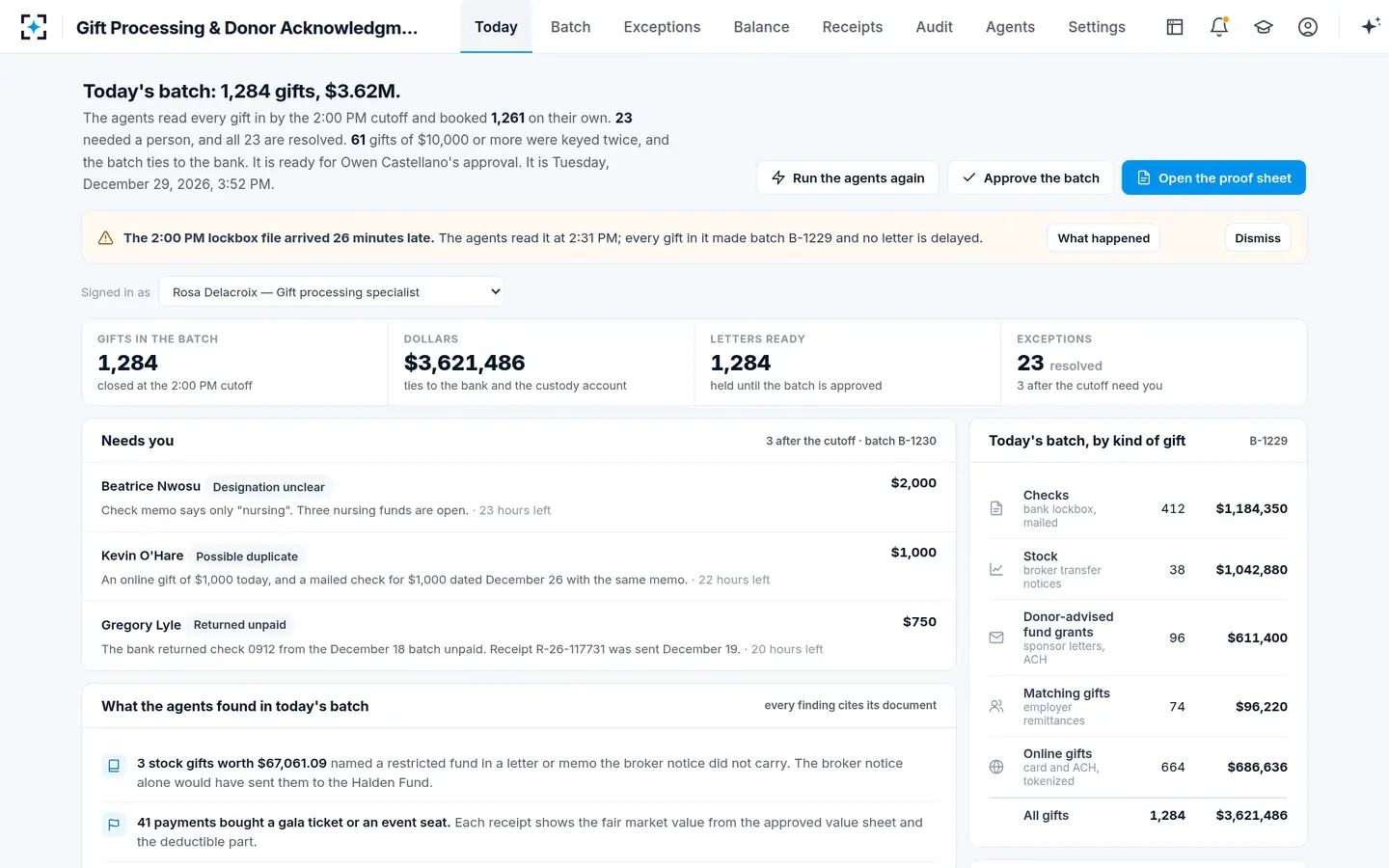Click the stock gifts finding icon

click(x=114, y=766)
